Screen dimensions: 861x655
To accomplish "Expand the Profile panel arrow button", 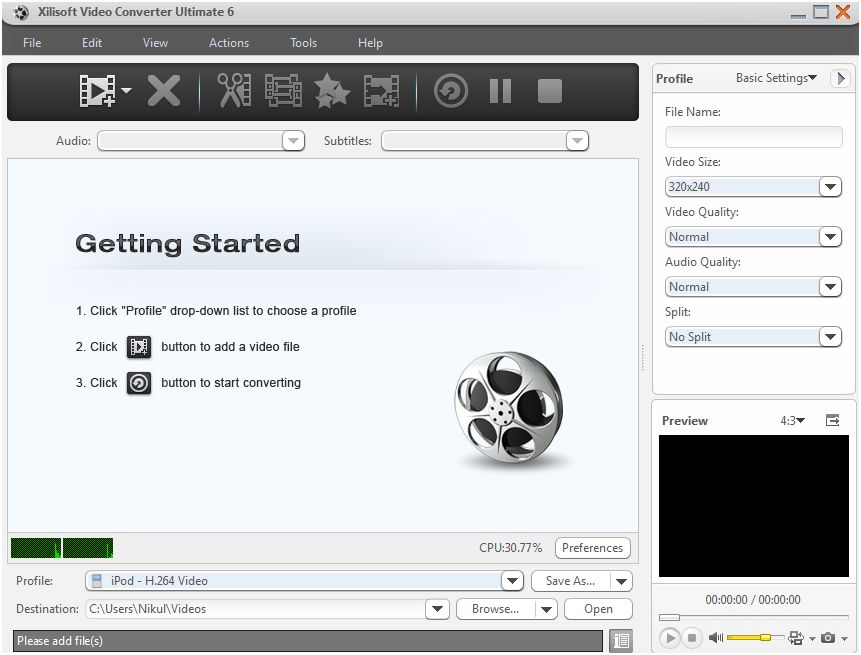I will coord(840,78).
